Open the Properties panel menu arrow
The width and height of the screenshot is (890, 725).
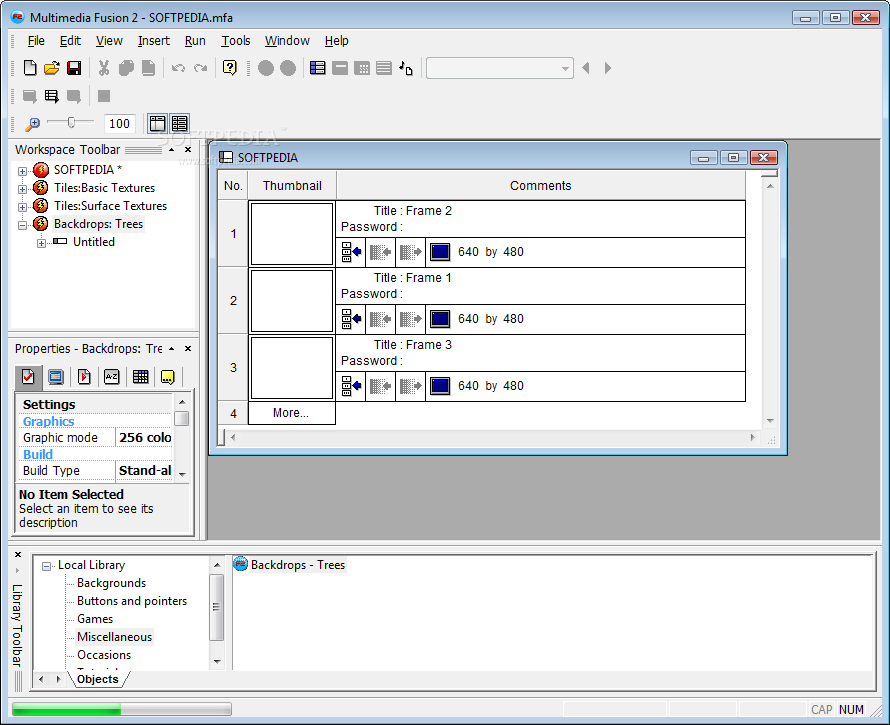coord(171,349)
